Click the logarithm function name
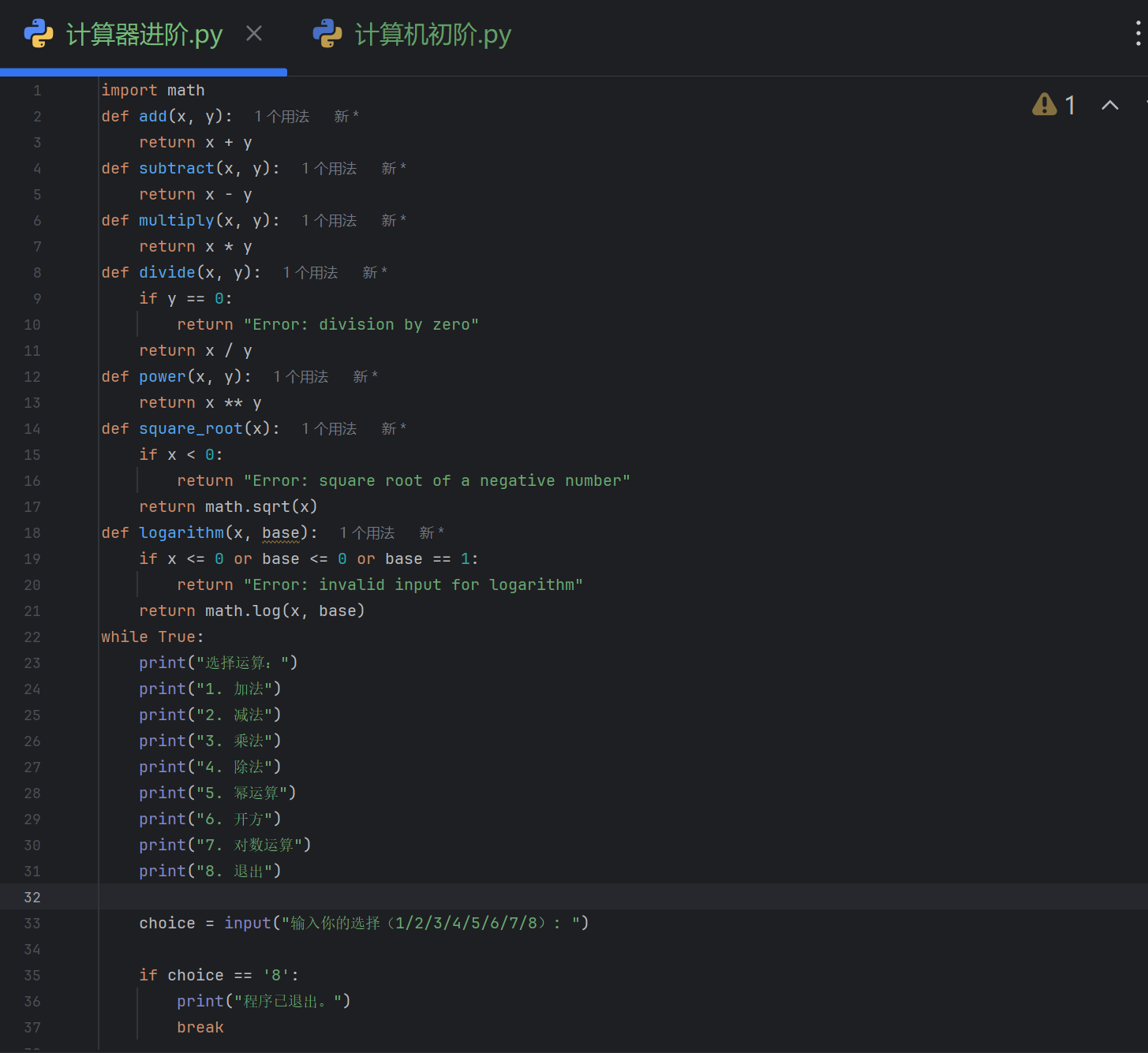Viewport: 1148px width, 1053px height. click(181, 533)
